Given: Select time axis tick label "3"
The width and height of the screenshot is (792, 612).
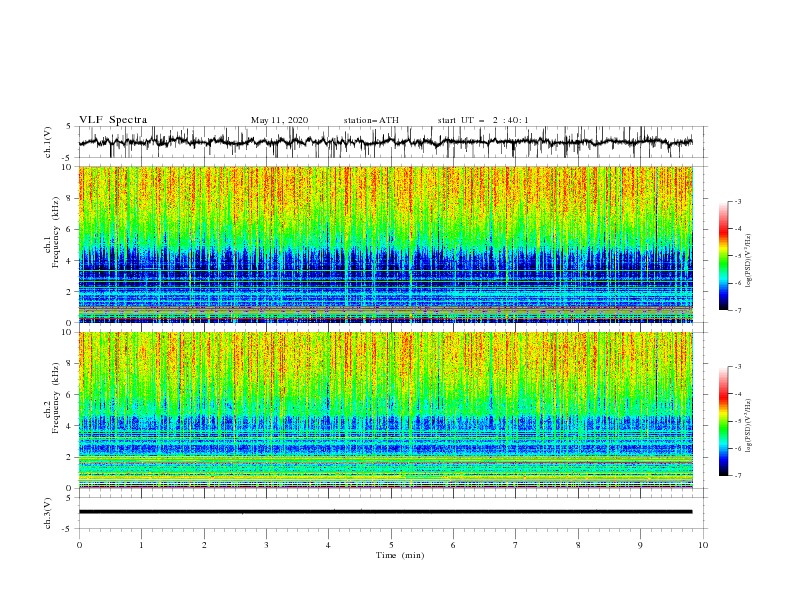Looking at the screenshot, I should click(x=266, y=545).
